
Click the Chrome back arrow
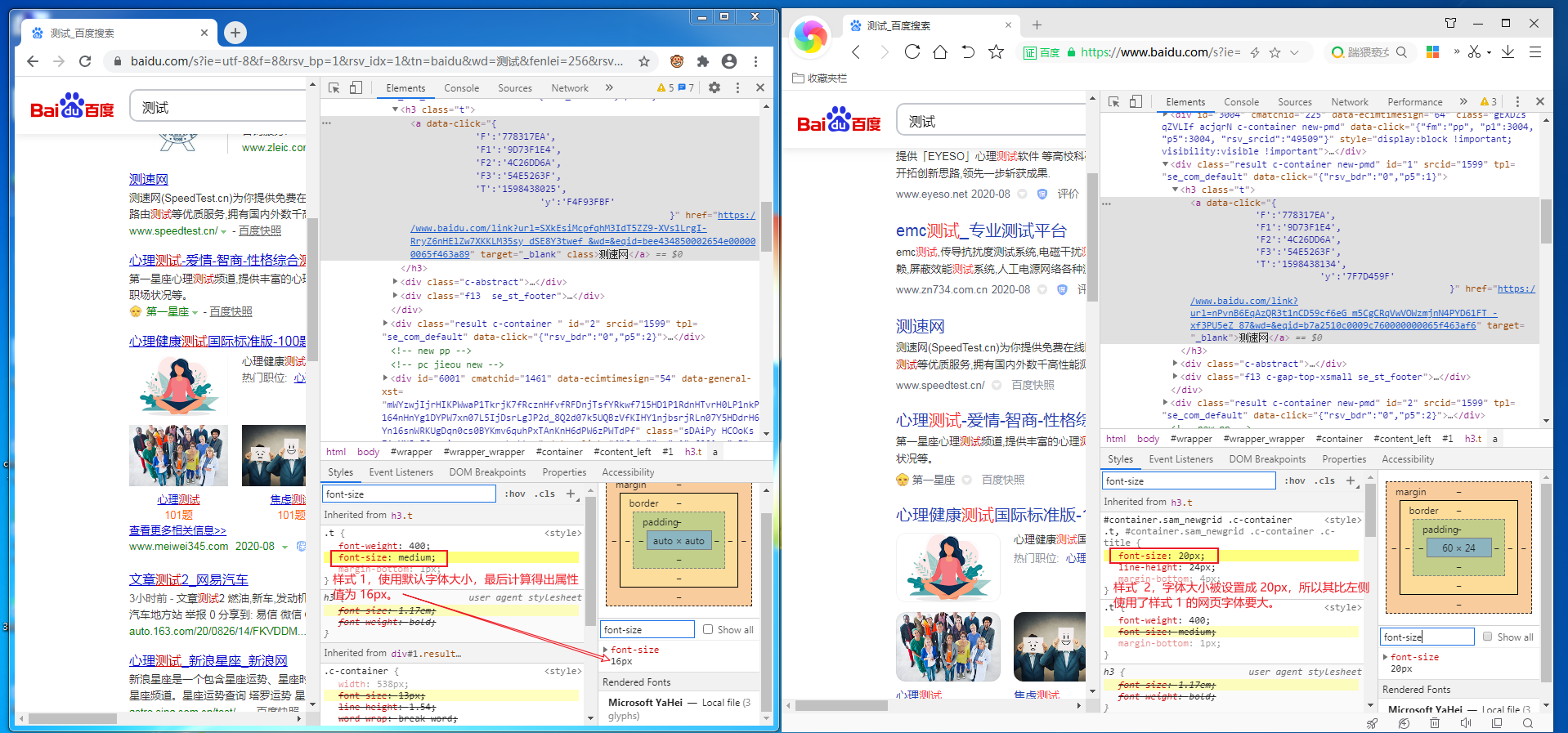(33, 61)
